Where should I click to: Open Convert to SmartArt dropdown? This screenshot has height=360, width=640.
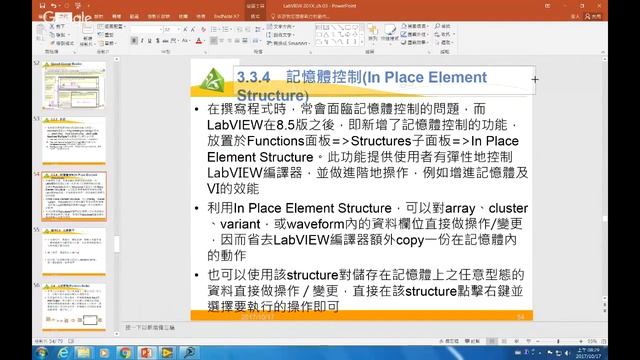289,43
